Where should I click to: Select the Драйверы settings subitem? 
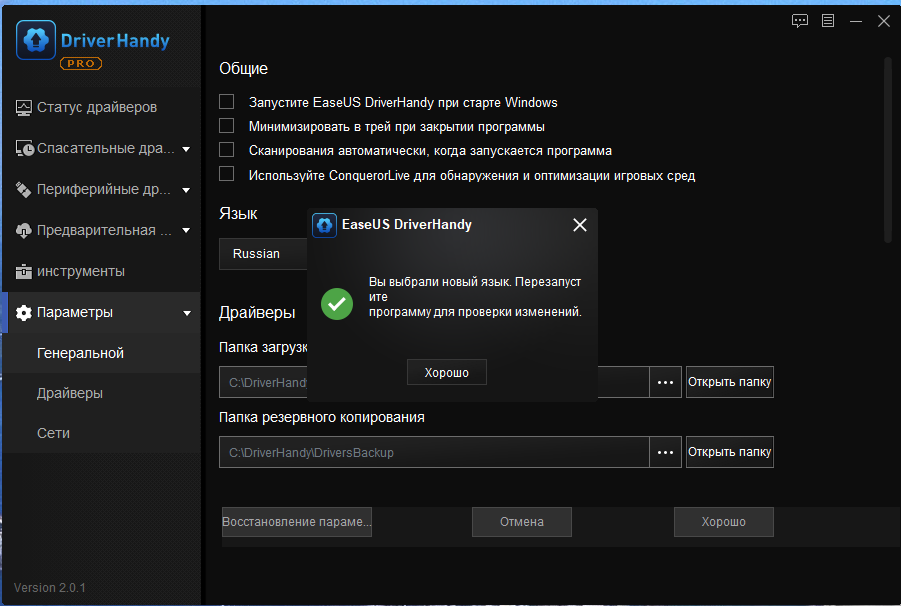coord(101,393)
